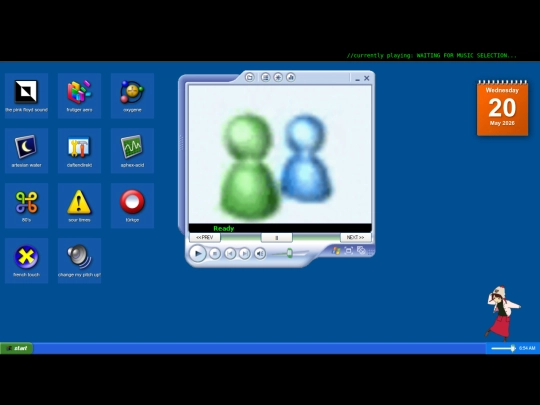Click the media player Stop button
The image size is (540, 405).
click(215, 253)
